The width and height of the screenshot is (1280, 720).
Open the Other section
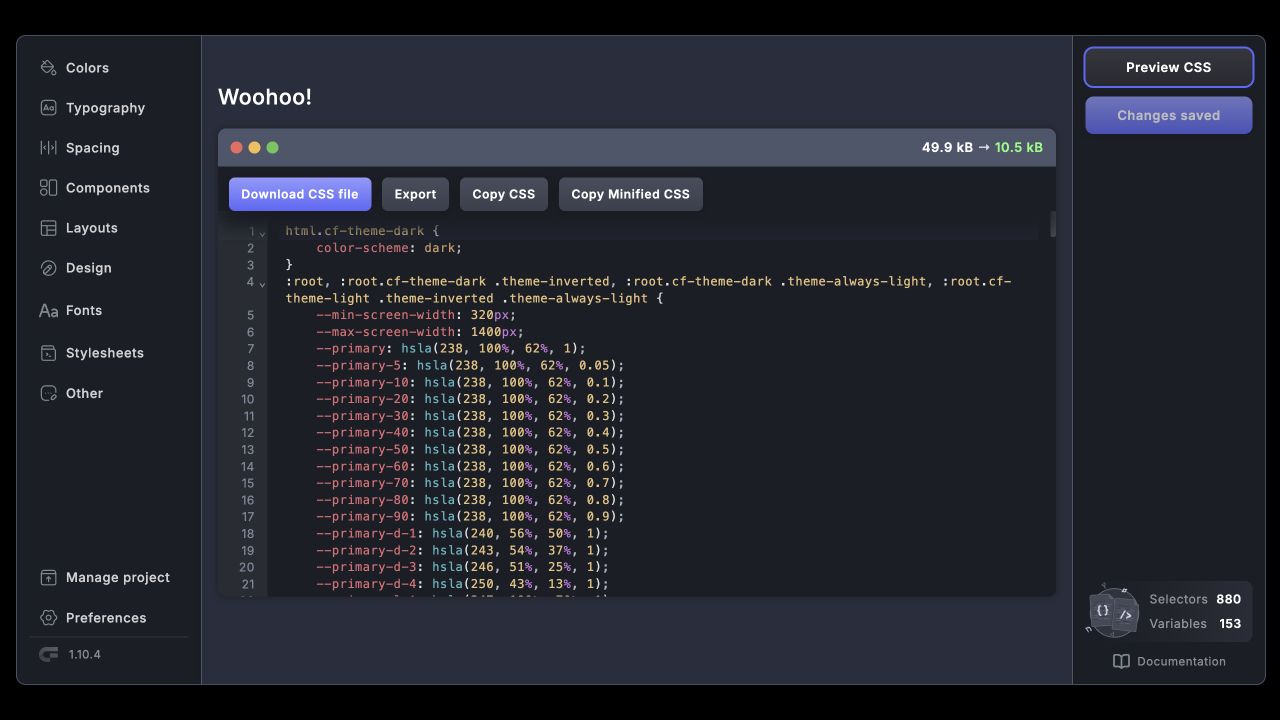point(85,393)
